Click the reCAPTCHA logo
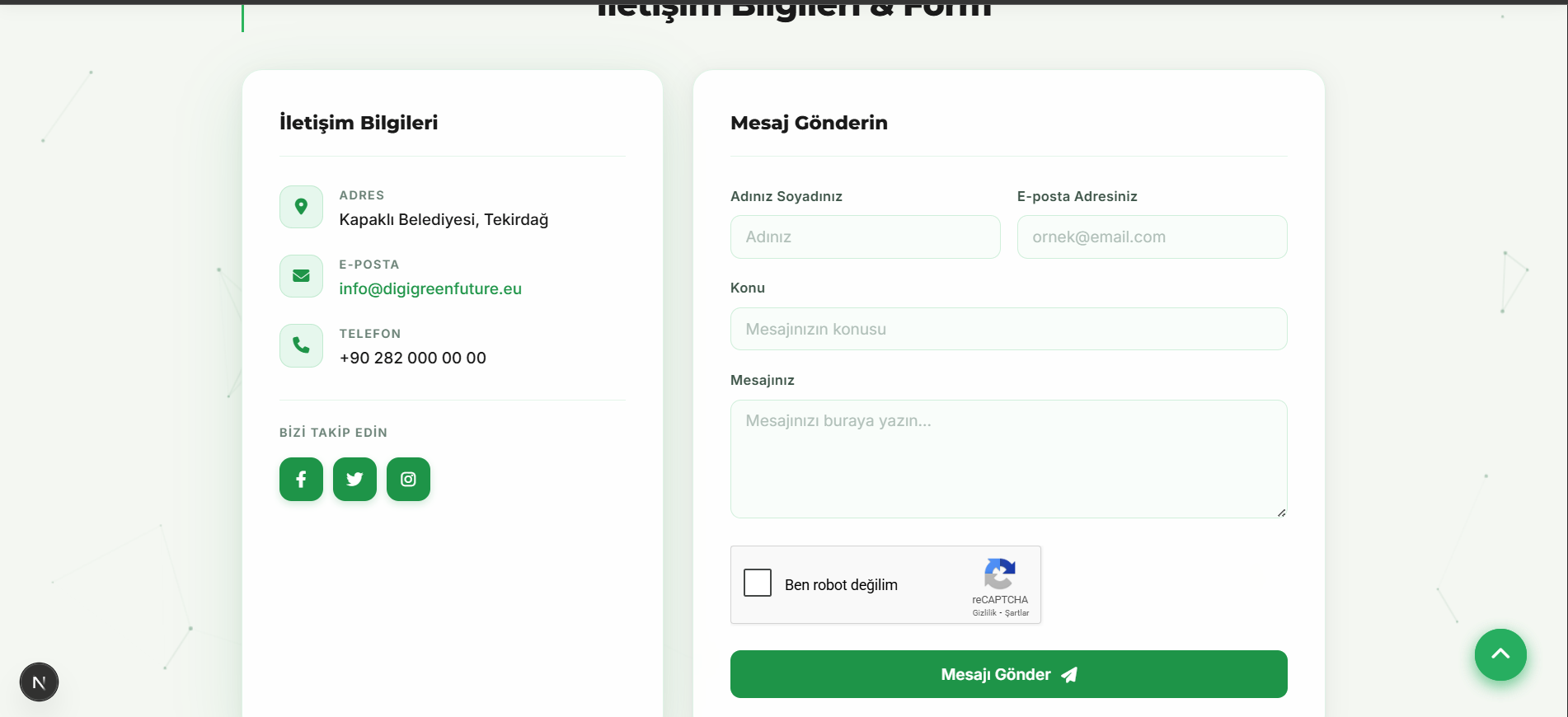Screen dimensions: 1568x717 999,574
